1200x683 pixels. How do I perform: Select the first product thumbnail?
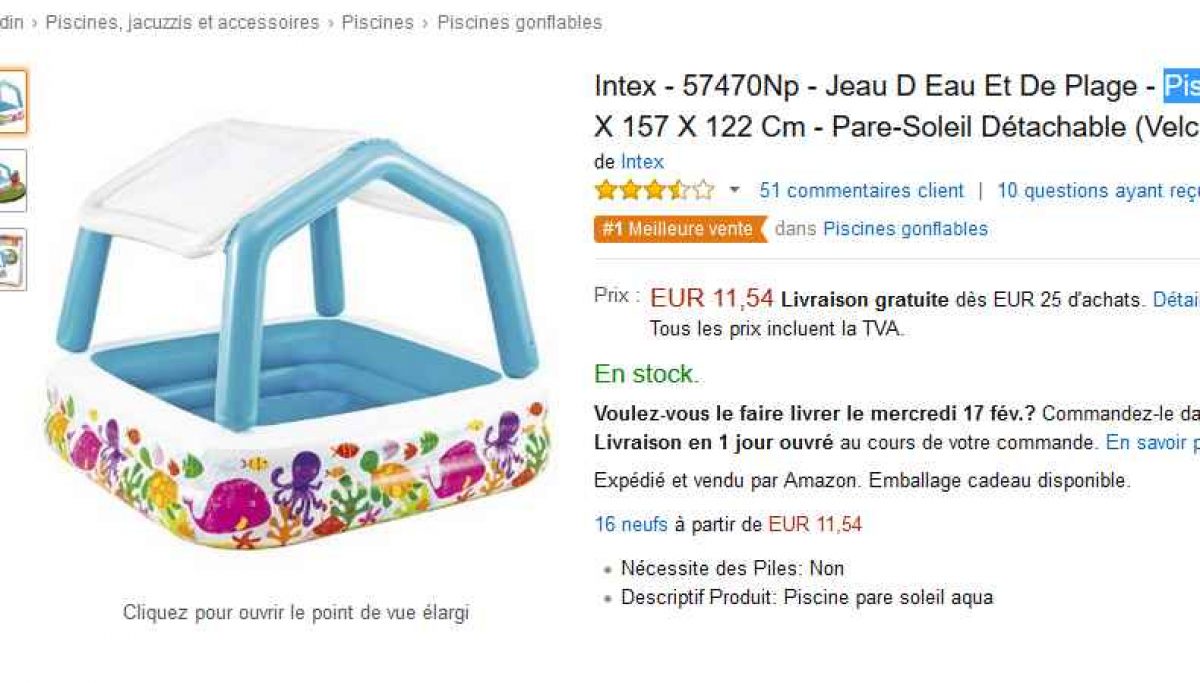coord(12,102)
